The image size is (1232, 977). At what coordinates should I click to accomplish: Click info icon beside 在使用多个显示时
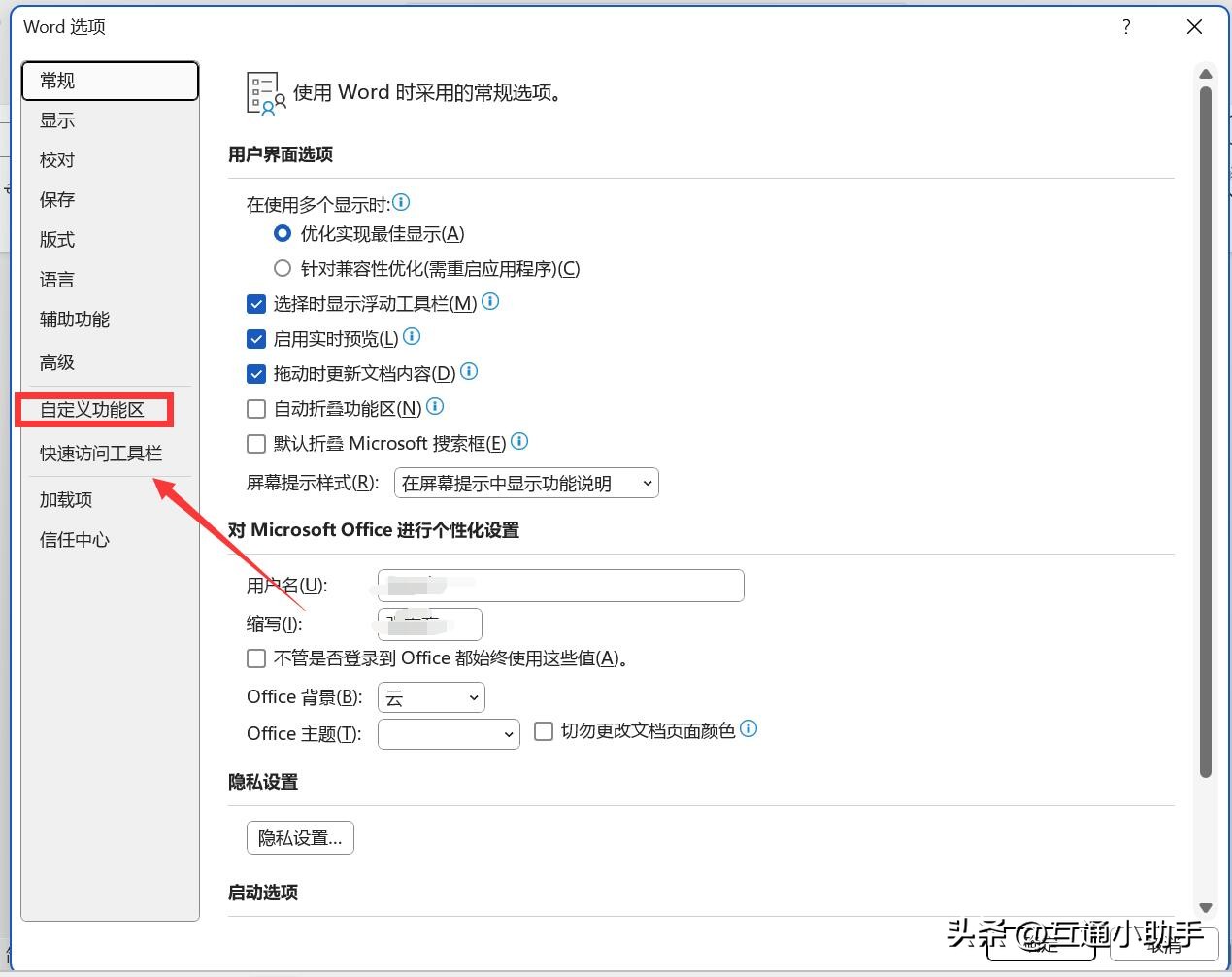tap(401, 203)
